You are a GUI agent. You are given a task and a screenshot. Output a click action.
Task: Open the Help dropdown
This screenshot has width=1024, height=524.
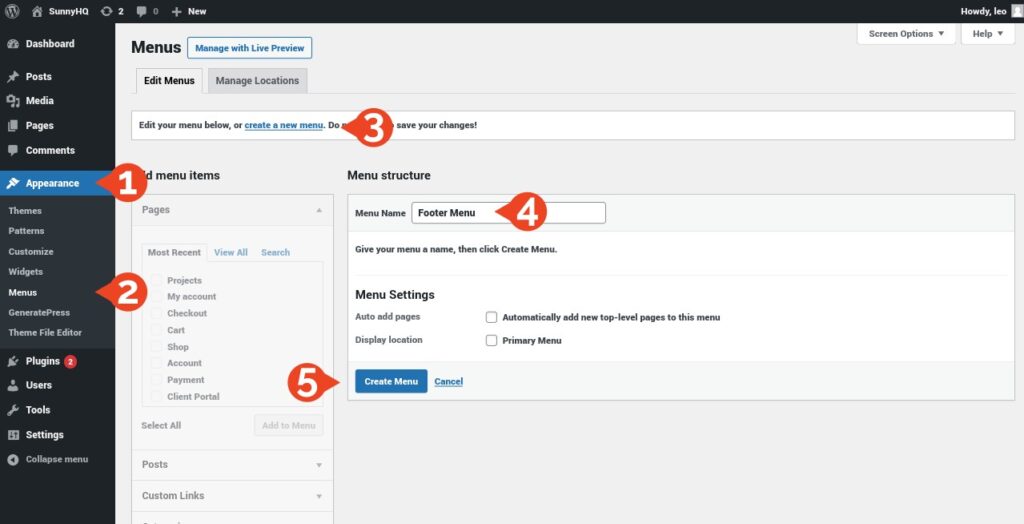click(x=987, y=34)
